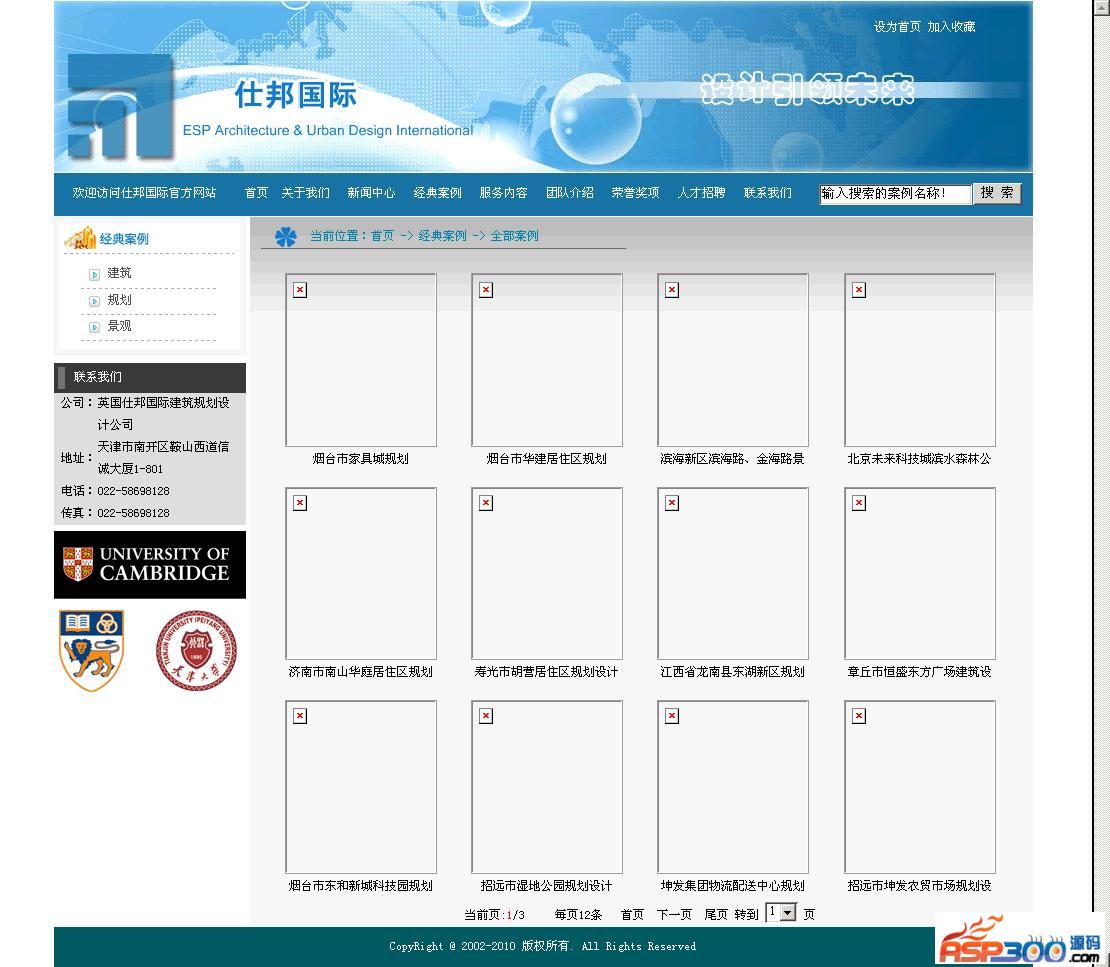Open 新闻中心 in the navigation bar

[x=371, y=193]
